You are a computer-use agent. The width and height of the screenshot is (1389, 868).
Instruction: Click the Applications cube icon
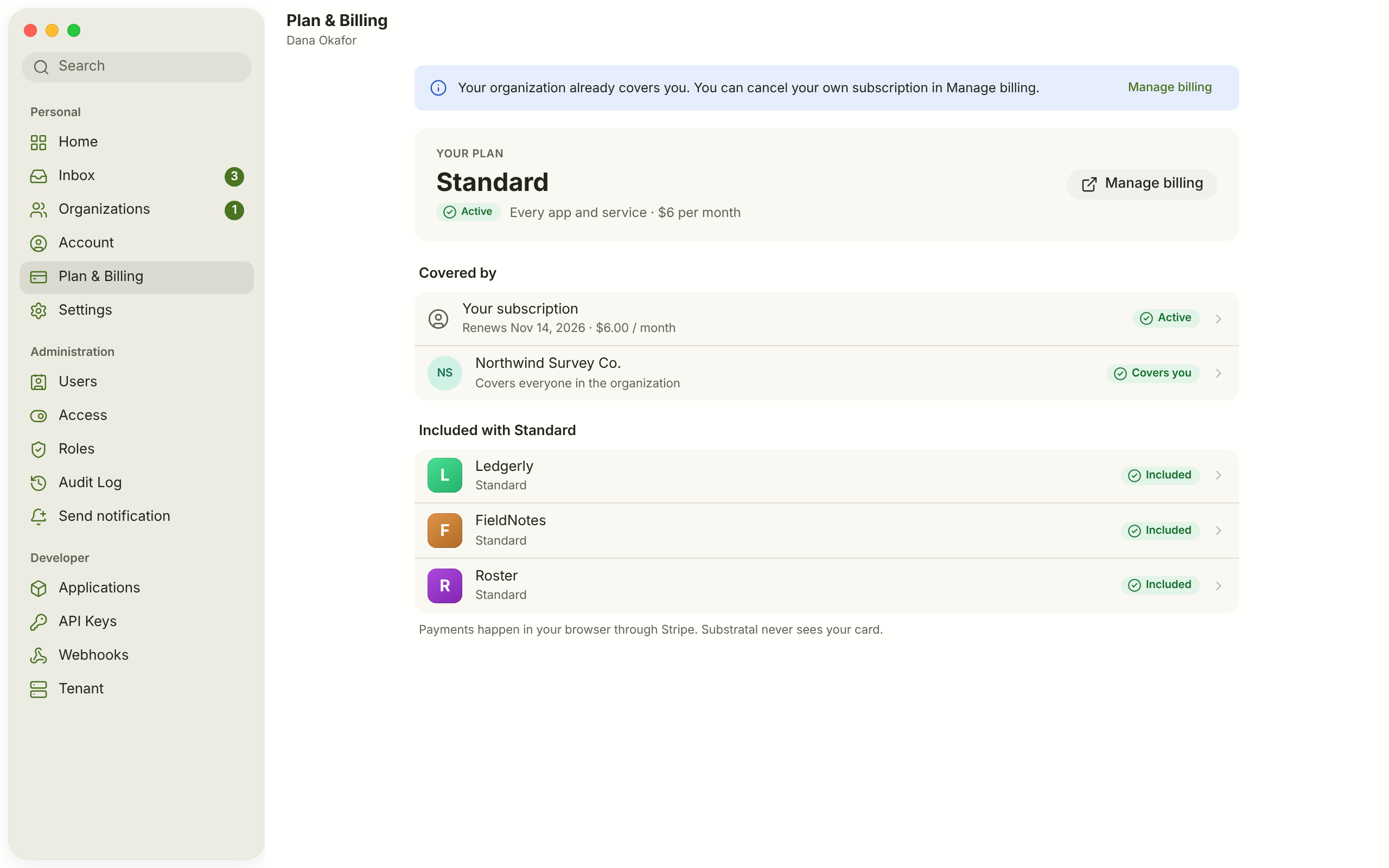[x=39, y=589]
